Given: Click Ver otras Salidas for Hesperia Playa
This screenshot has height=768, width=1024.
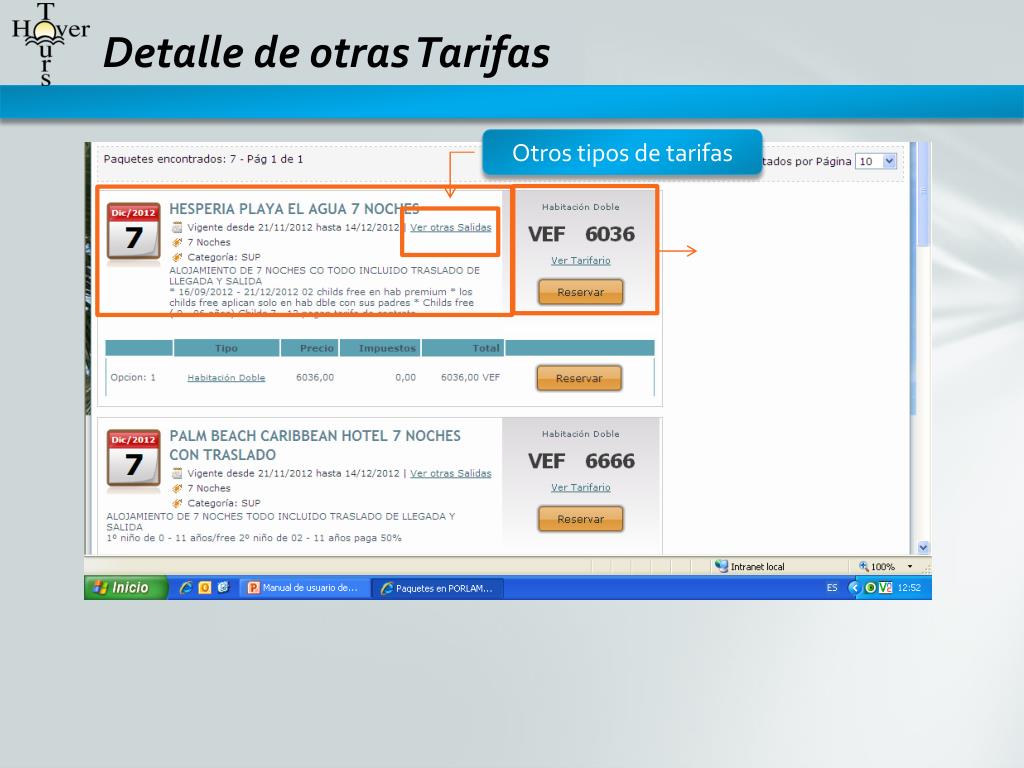Looking at the screenshot, I should point(451,227).
